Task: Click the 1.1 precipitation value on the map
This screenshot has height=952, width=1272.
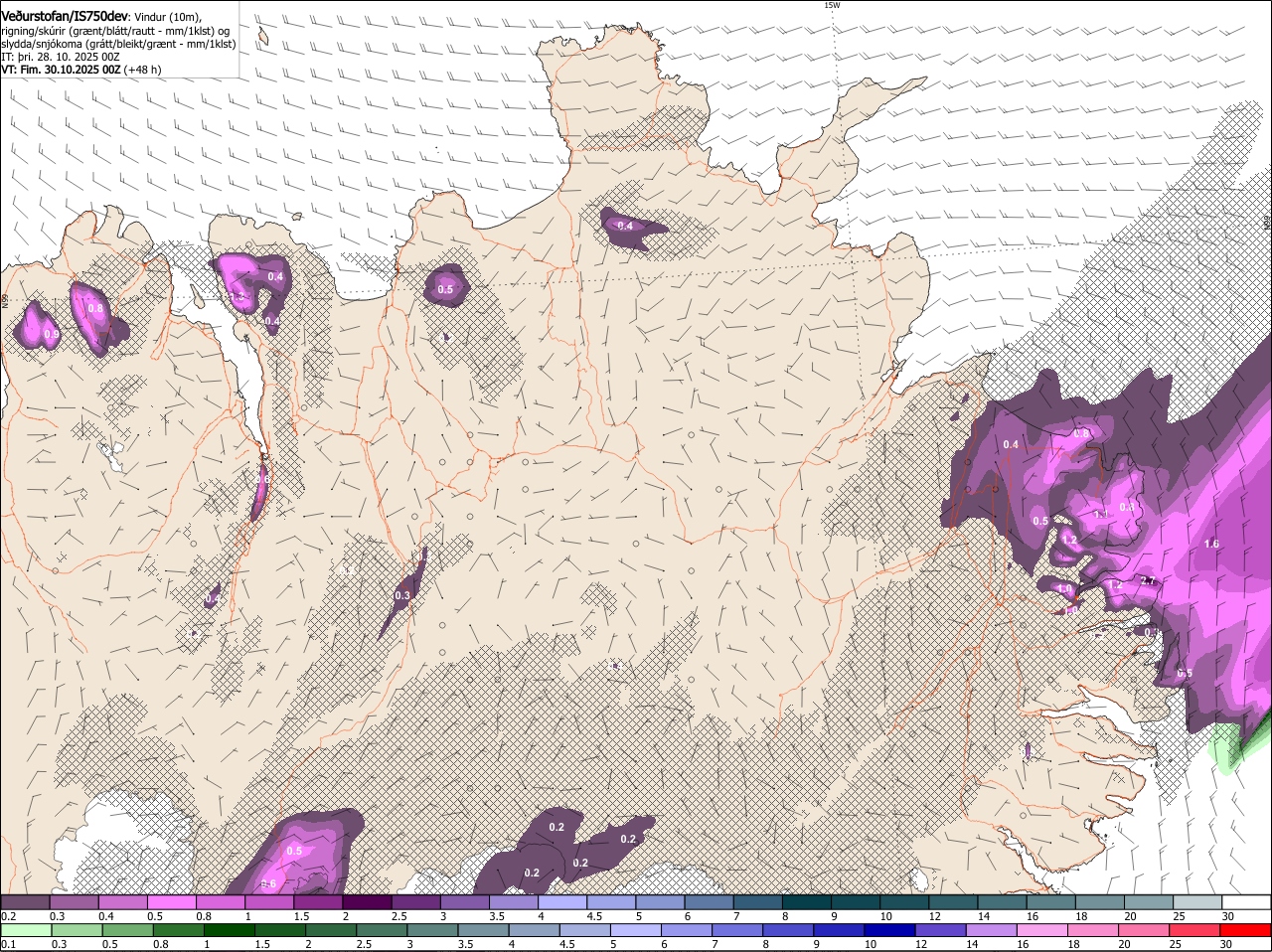Action: tap(1100, 515)
